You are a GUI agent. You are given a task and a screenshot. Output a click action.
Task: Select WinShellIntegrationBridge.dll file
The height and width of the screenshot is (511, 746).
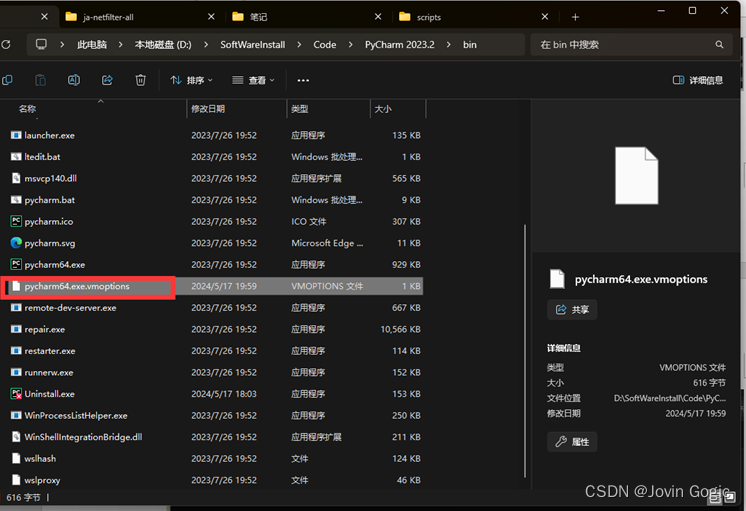point(212,437)
